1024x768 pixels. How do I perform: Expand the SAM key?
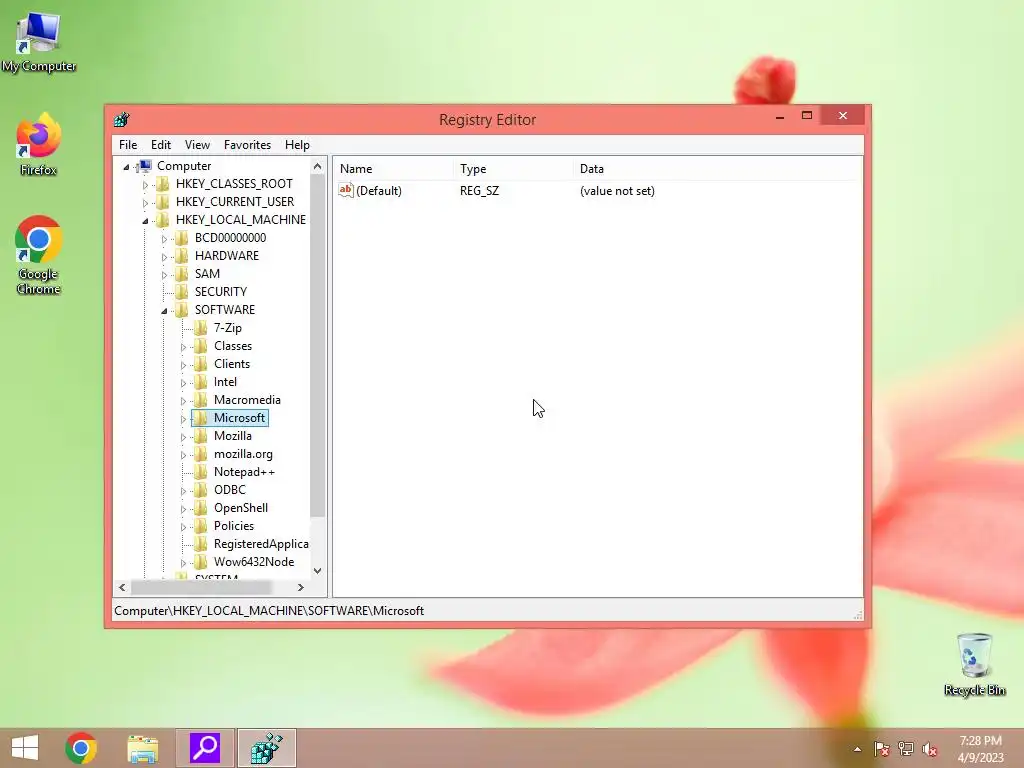[x=165, y=275]
